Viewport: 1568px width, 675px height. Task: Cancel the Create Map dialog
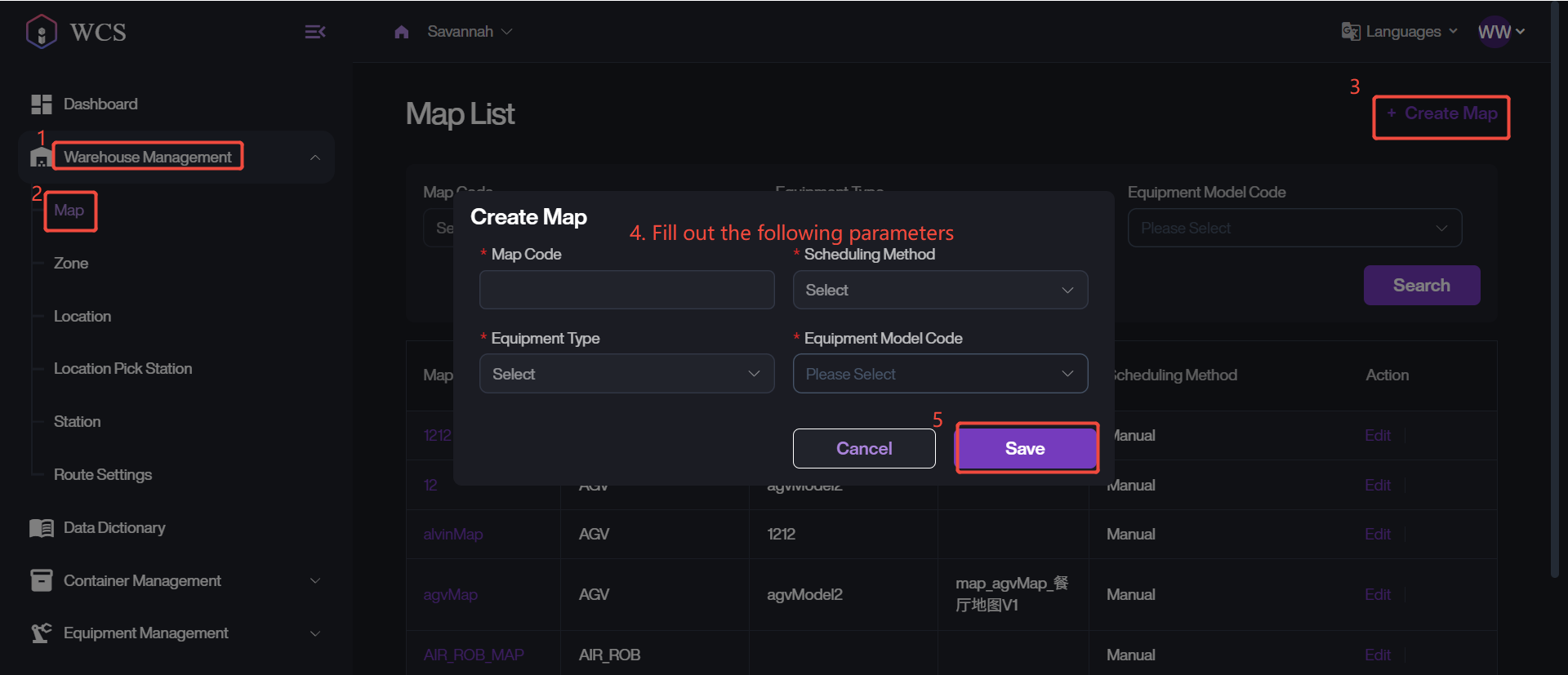pos(863,449)
